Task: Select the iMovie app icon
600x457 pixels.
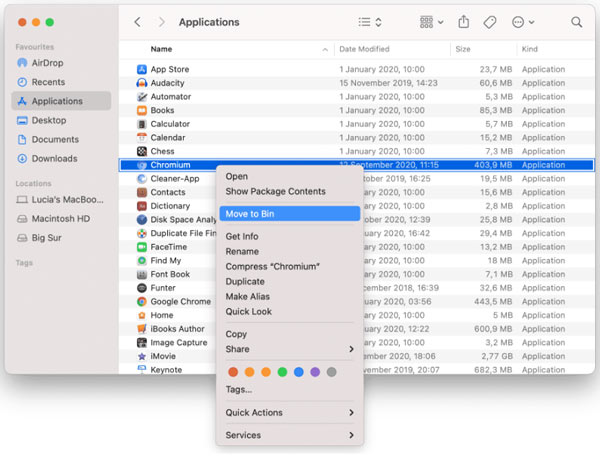Action: tap(142, 356)
